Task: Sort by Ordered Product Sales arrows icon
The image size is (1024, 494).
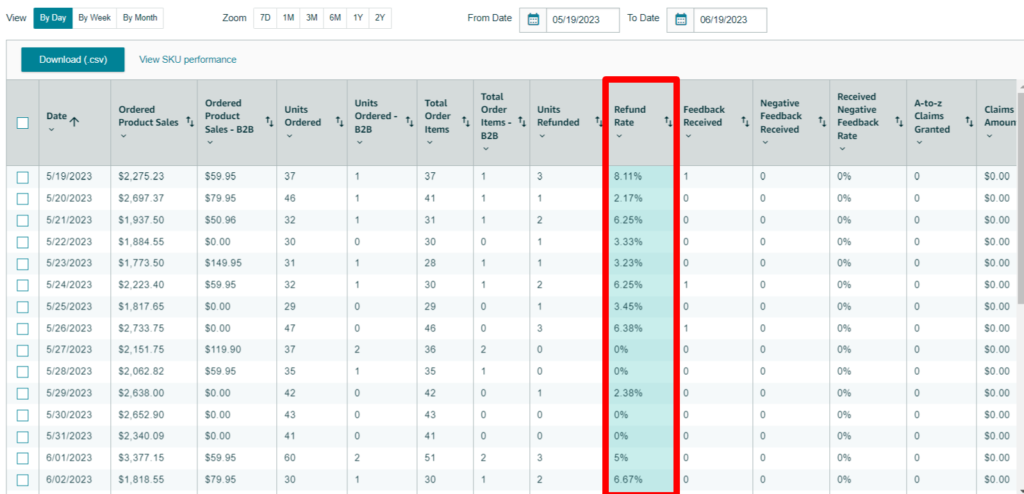Action: click(x=190, y=122)
